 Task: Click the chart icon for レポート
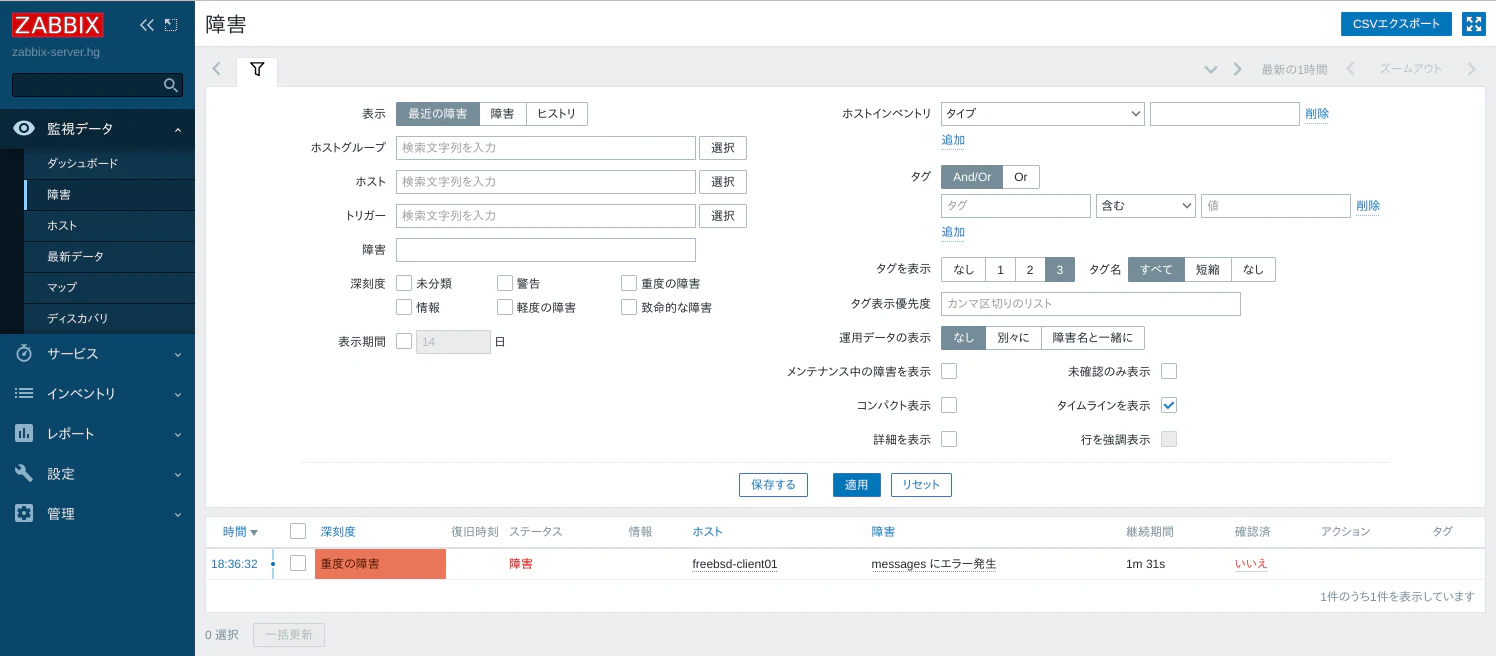pyautogui.click(x=25, y=434)
